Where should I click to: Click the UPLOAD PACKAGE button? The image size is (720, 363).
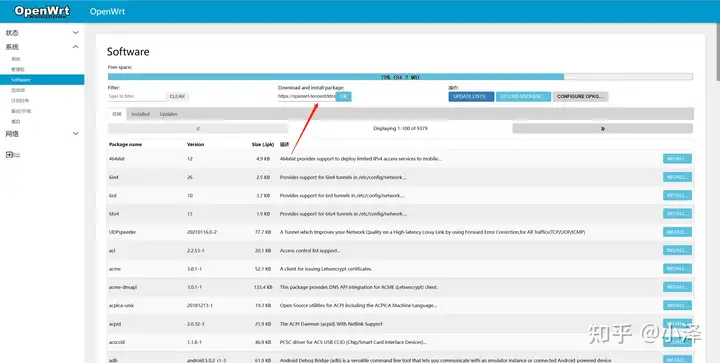(x=523, y=96)
